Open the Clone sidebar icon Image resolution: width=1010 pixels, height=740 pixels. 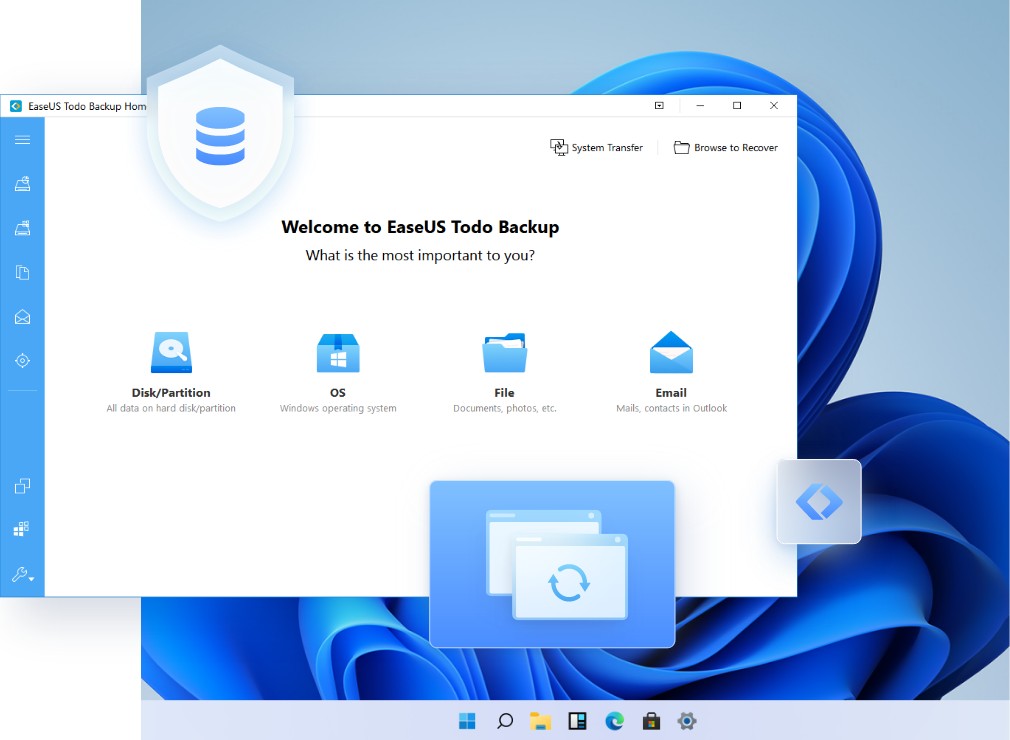23,486
